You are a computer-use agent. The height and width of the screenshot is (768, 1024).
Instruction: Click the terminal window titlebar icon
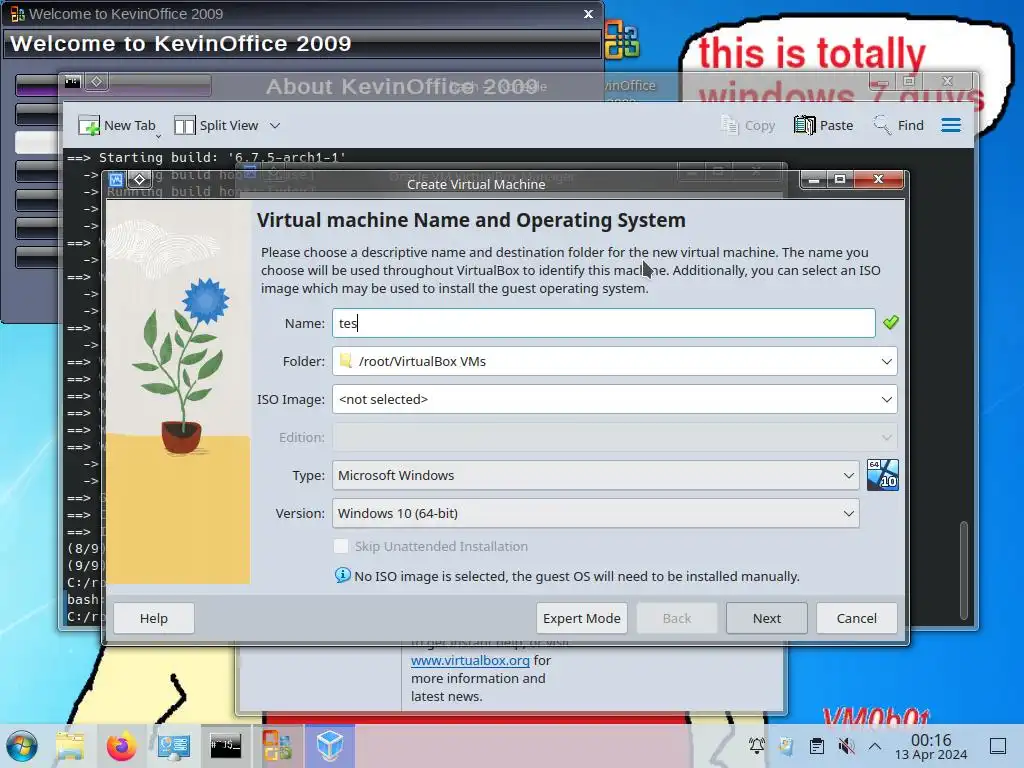[72, 82]
